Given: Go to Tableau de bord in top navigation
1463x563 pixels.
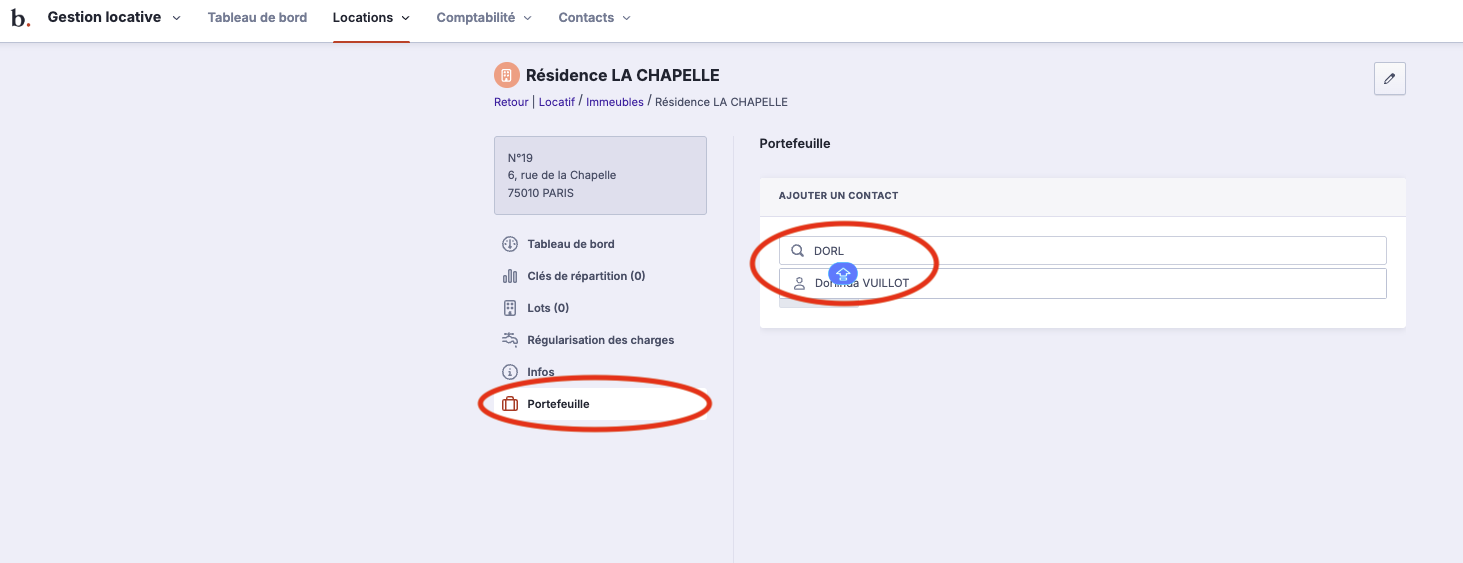Looking at the screenshot, I should click(x=257, y=18).
